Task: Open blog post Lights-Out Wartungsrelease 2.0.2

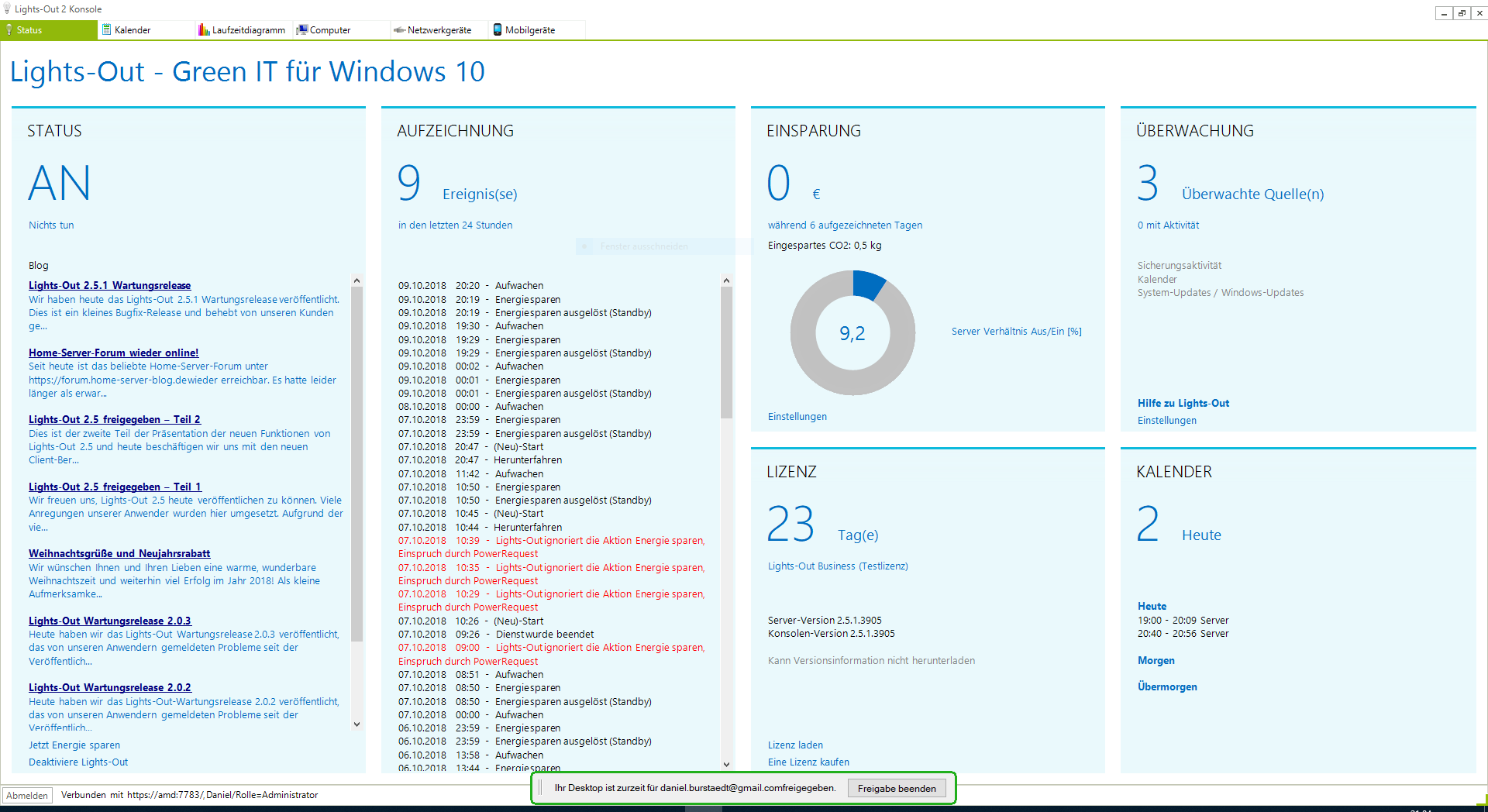Action: [109, 687]
